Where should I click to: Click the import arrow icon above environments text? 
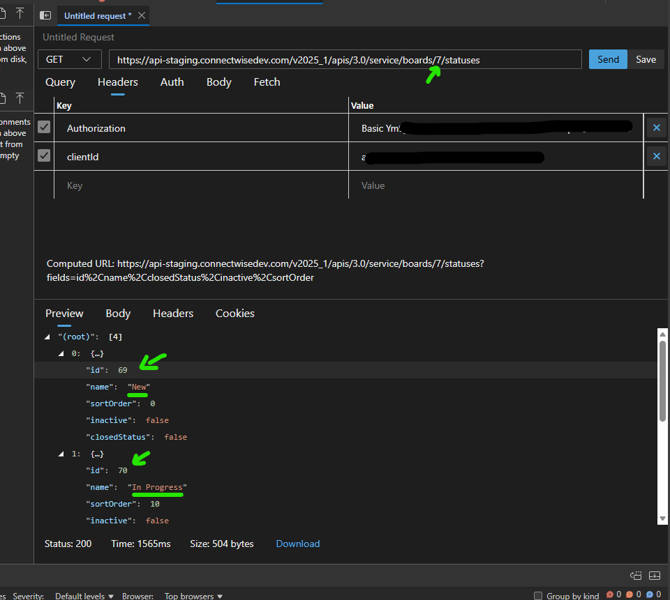20,98
